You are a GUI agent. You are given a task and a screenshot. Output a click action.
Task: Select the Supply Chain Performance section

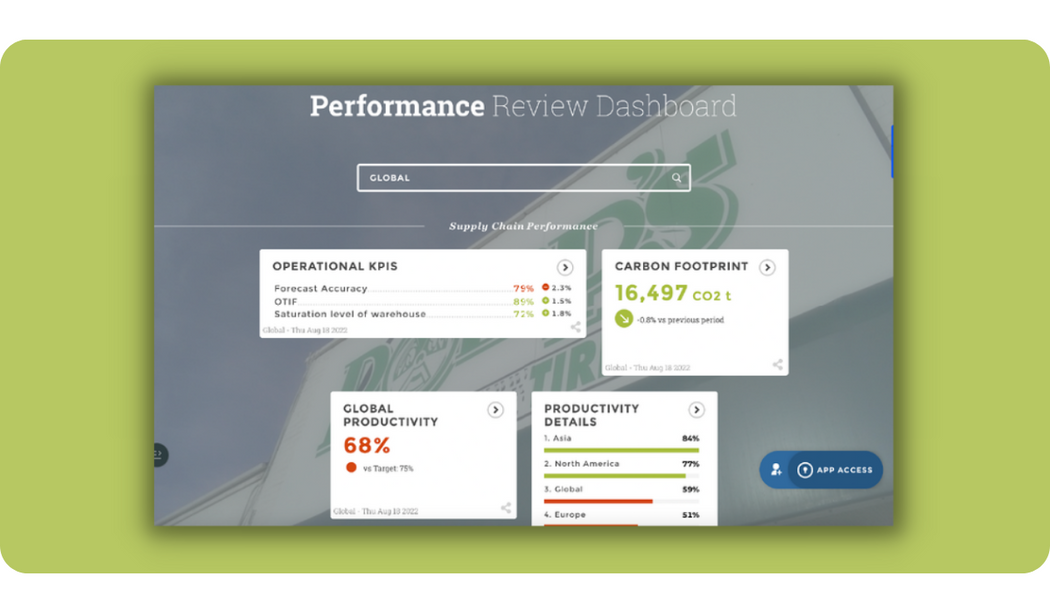(524, 226)
